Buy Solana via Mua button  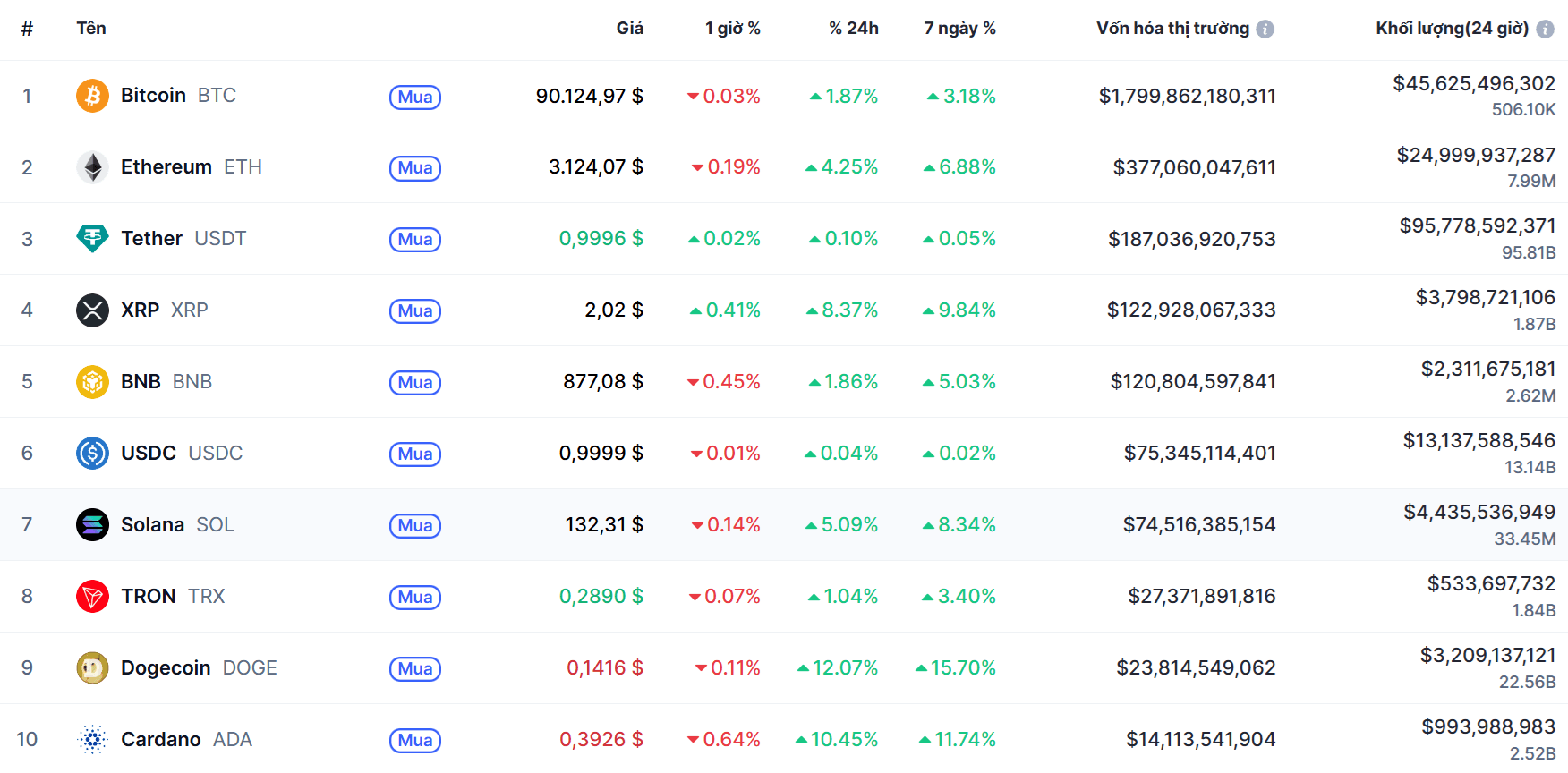click(415, 526)
